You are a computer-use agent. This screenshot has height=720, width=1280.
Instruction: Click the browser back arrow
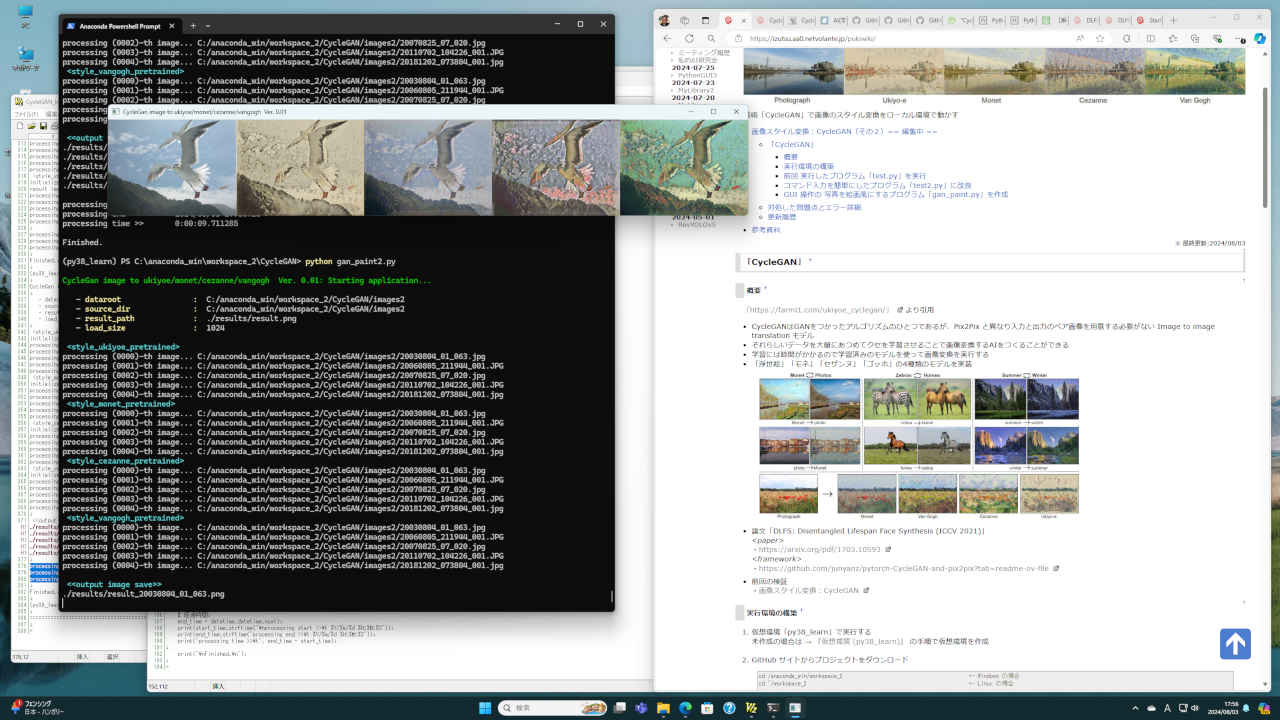click(x=667, y=39)
